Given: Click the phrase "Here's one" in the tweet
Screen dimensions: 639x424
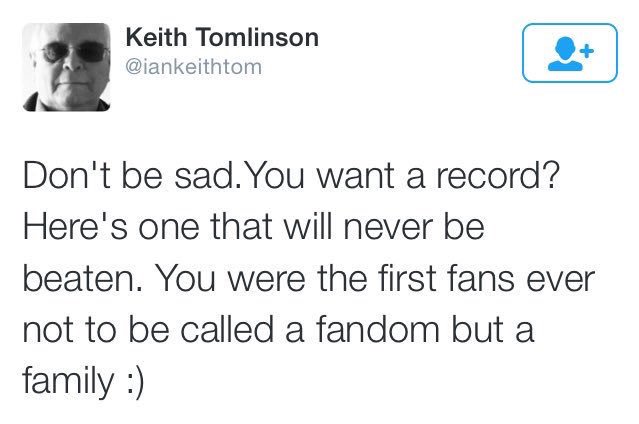Looking at the screenshot, I should pyautogui.click(x=111, y=227).
